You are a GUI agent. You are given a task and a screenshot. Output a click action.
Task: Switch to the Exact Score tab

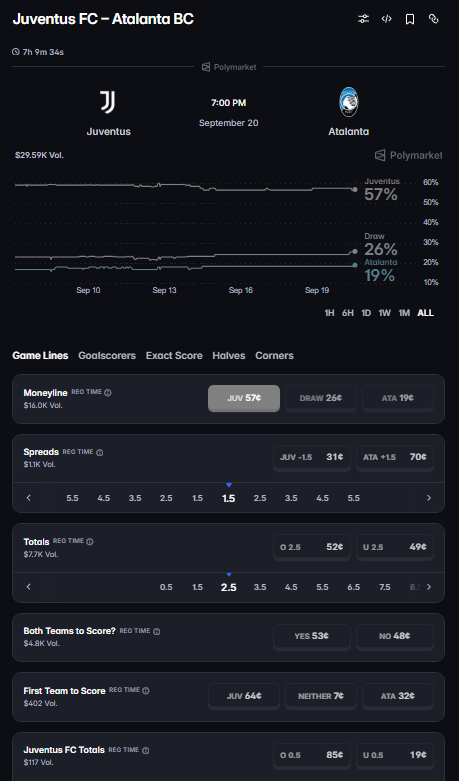click(174, 356)
